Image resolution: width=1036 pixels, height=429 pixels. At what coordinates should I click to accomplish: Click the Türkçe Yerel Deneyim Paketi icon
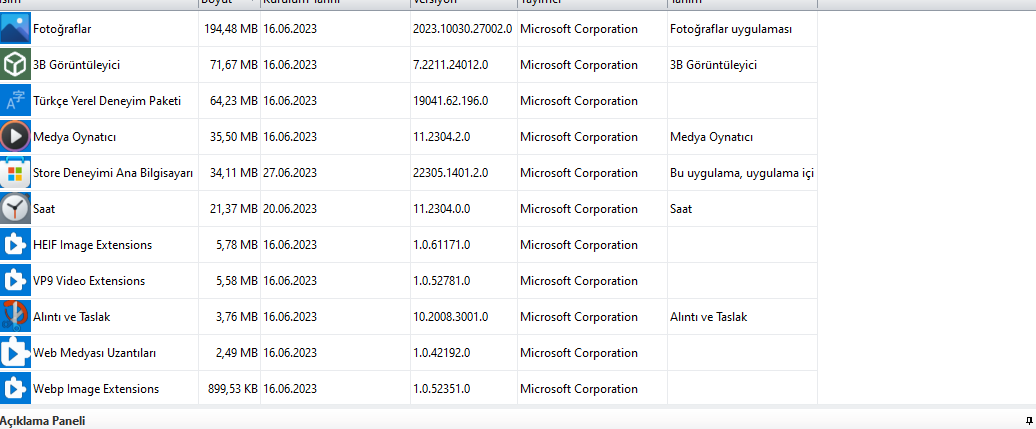click(15, 101)
